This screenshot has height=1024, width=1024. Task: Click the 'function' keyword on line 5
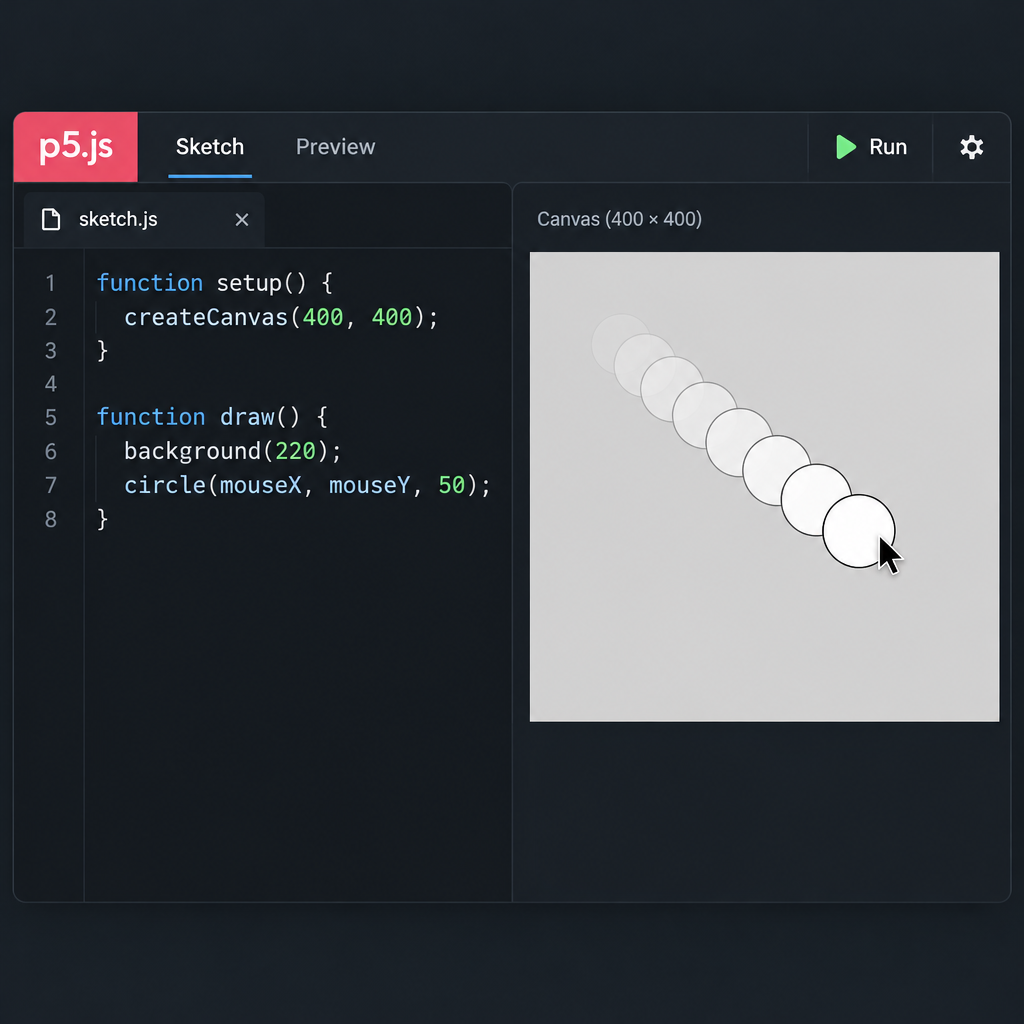(x=151, y=417)
